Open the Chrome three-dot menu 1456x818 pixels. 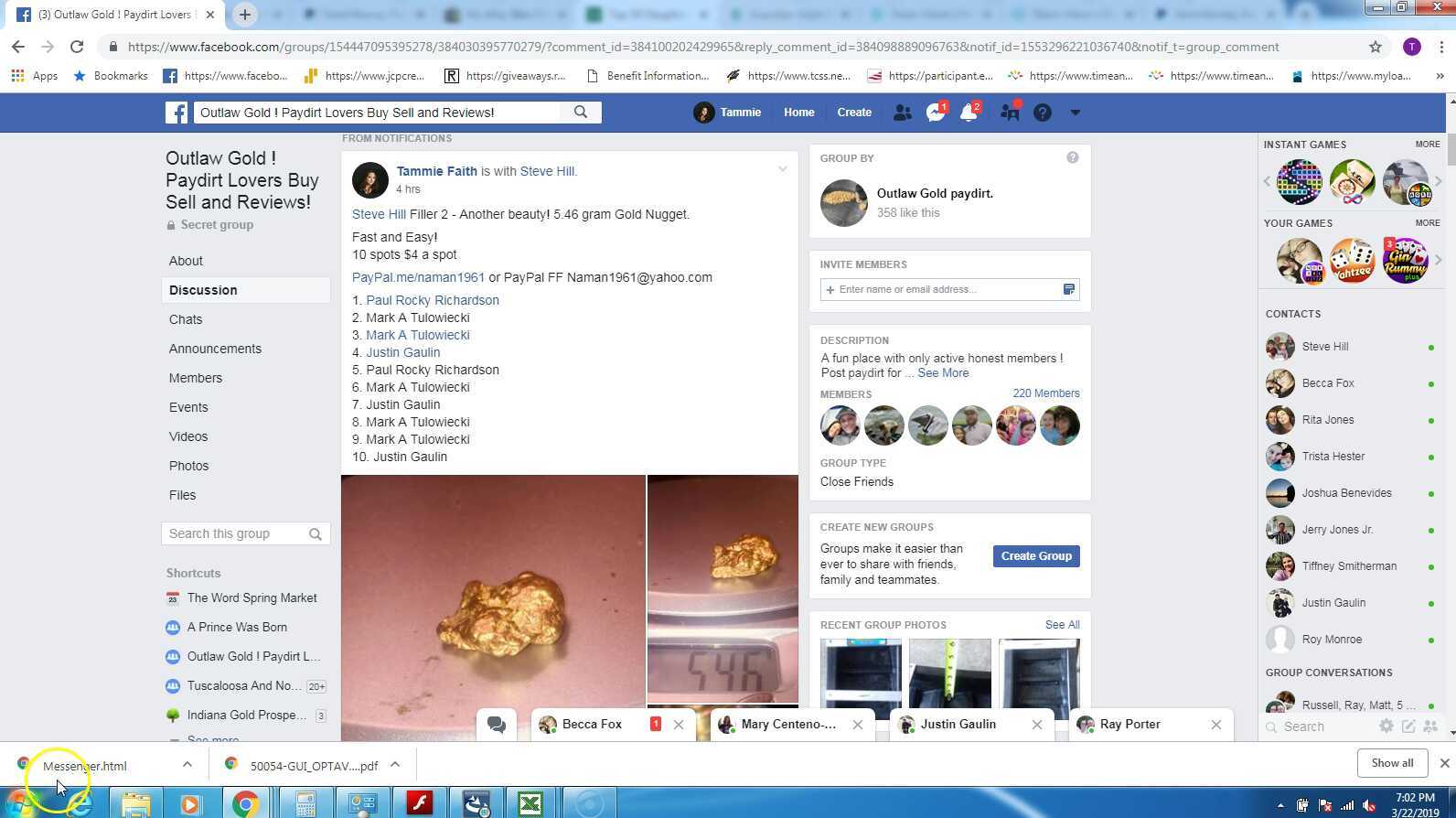click(x=1440, y=47)
